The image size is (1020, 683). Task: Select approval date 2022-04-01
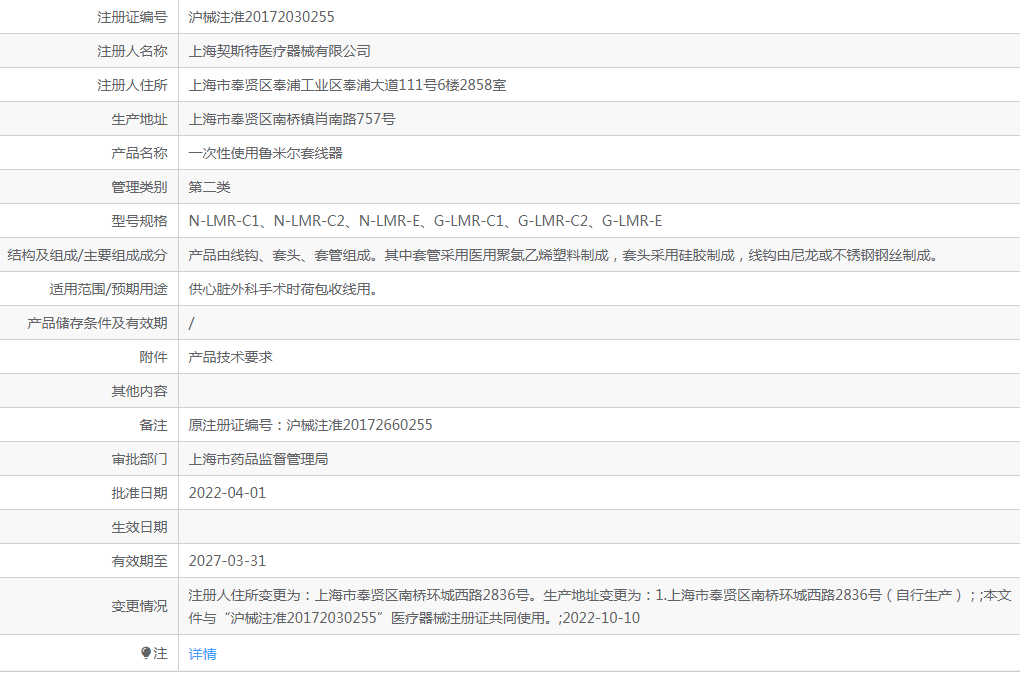coord(227,493)
